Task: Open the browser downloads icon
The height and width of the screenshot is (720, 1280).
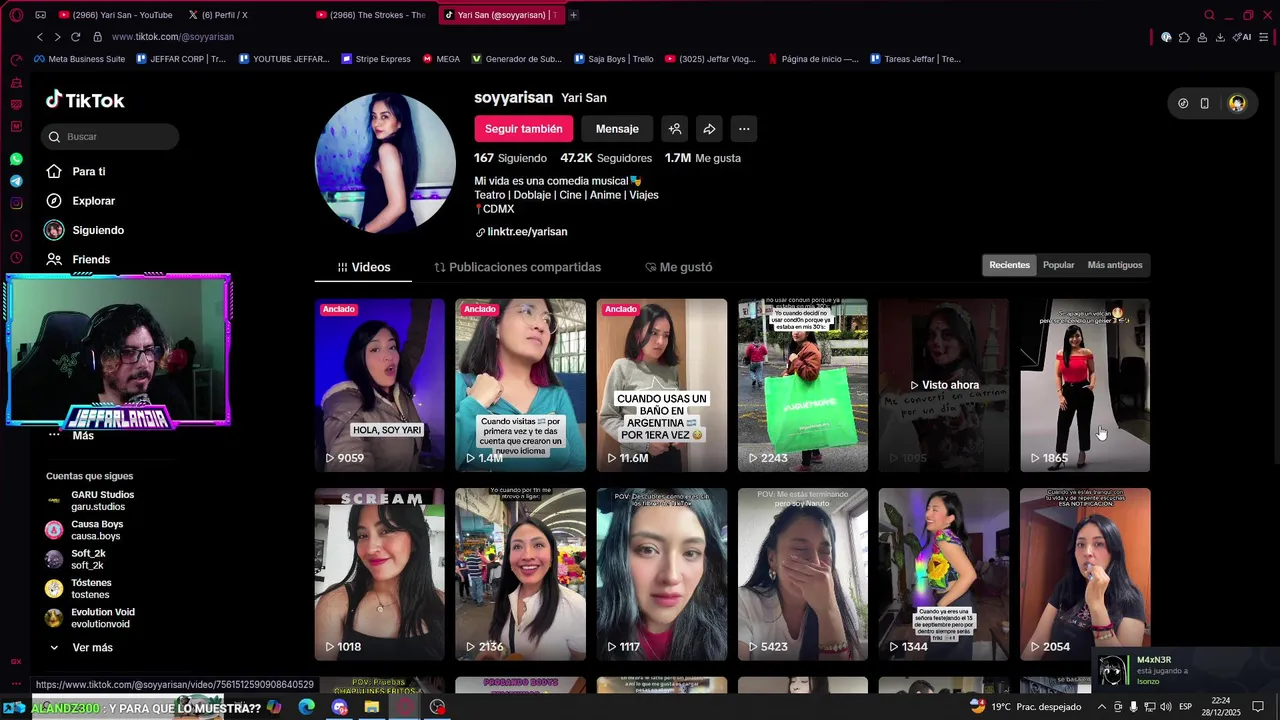Action: point(1220,37)
